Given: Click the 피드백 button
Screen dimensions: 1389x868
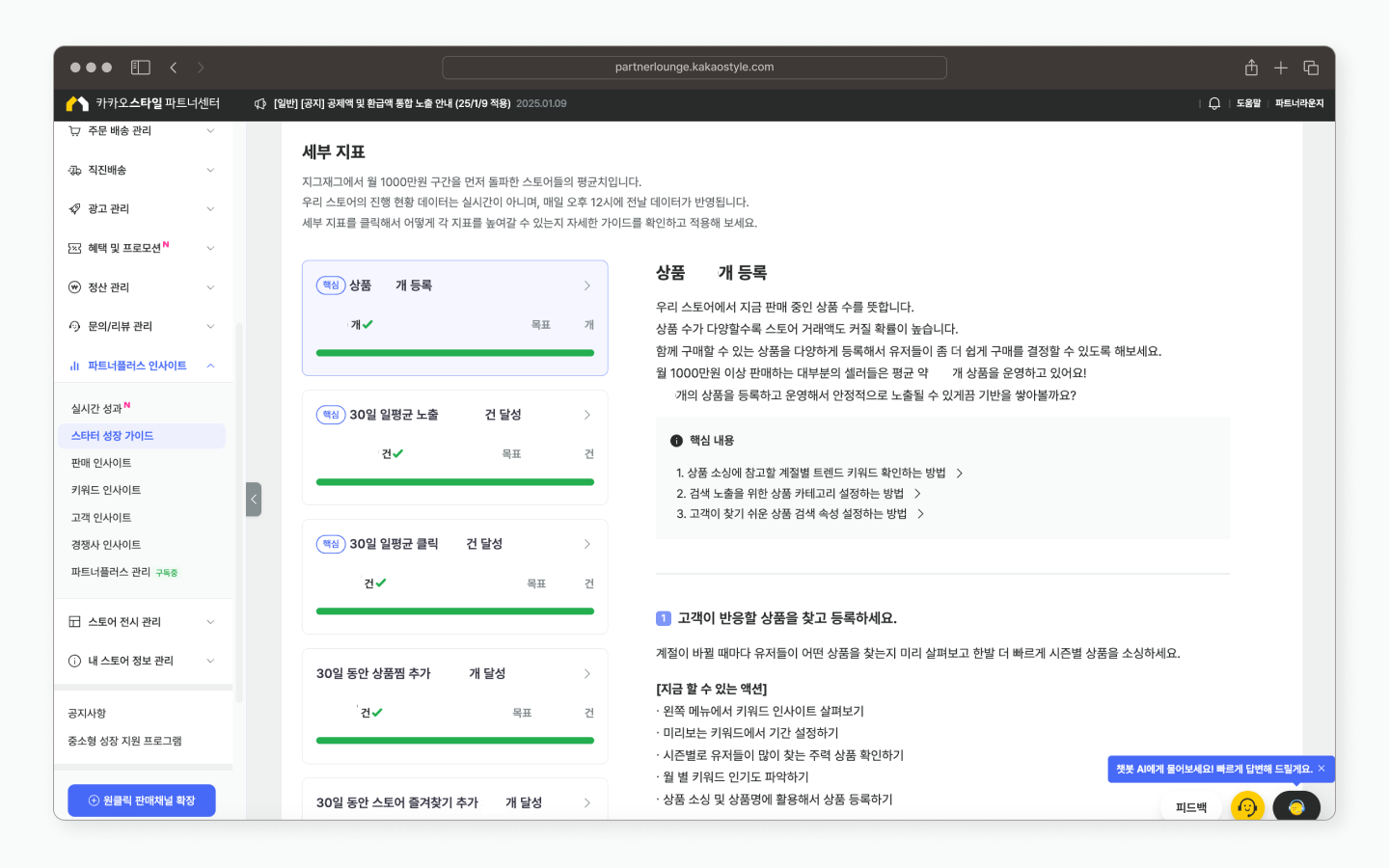Looking at the screenshot, I should [1191, 807].
